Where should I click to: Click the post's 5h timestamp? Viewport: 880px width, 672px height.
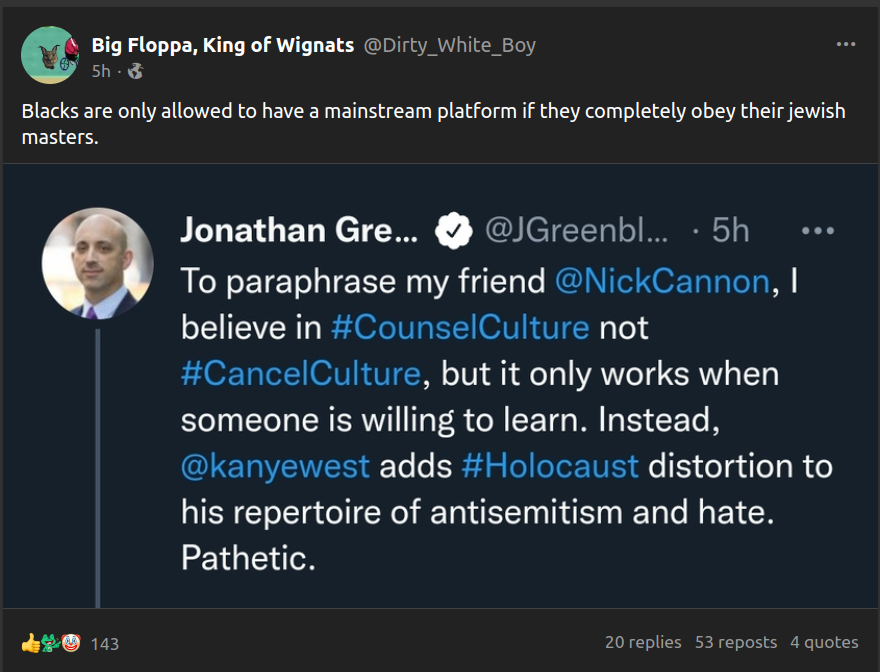pos(101,71)
